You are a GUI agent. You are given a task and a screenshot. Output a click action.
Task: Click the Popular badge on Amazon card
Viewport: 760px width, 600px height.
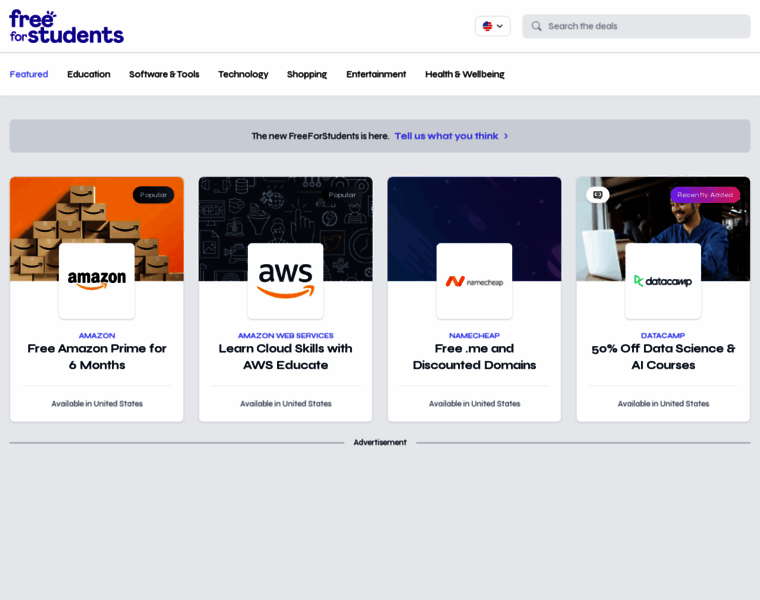point(153,195)
